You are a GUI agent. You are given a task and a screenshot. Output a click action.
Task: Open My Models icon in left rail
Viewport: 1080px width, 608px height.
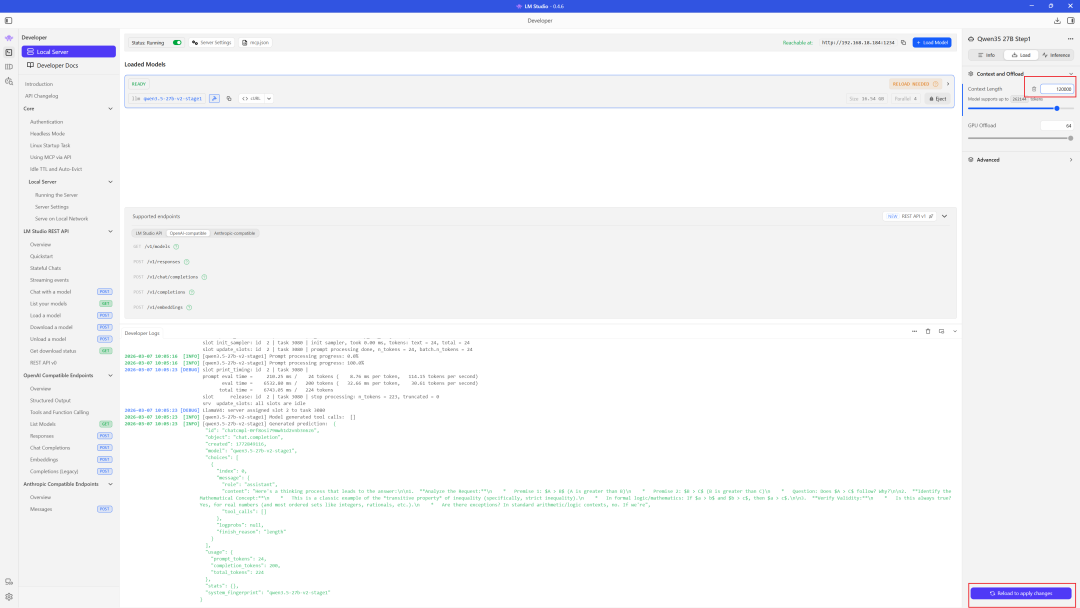[x=9, y=67]
